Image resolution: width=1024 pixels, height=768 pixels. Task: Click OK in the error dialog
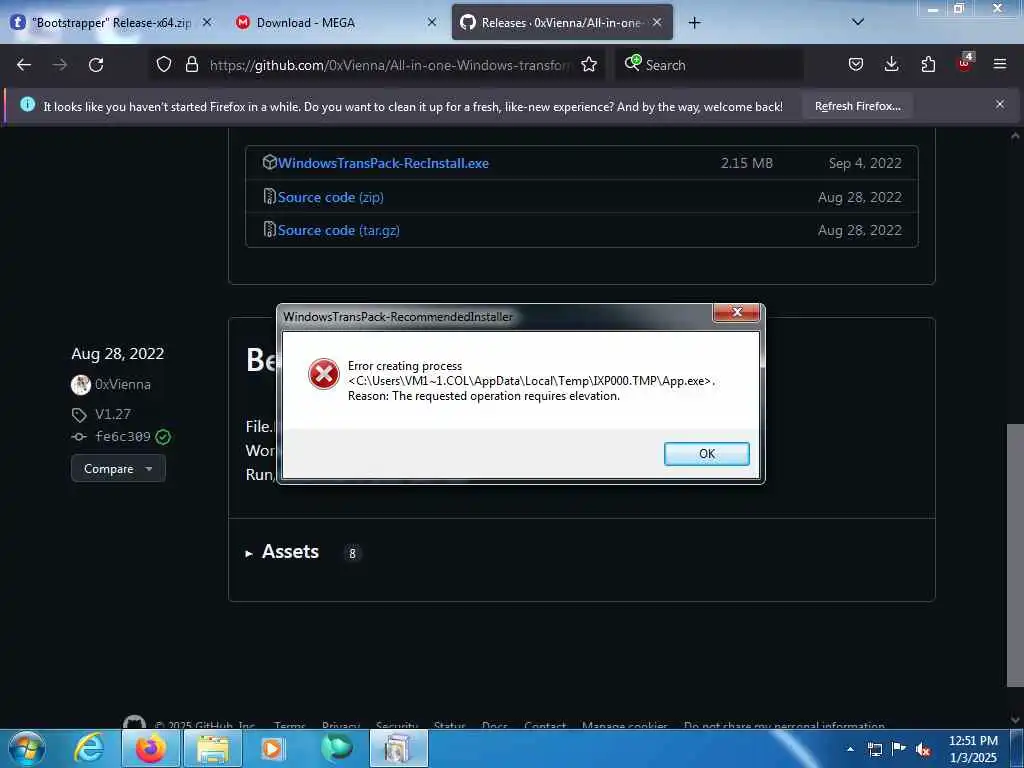coord(707,454)
